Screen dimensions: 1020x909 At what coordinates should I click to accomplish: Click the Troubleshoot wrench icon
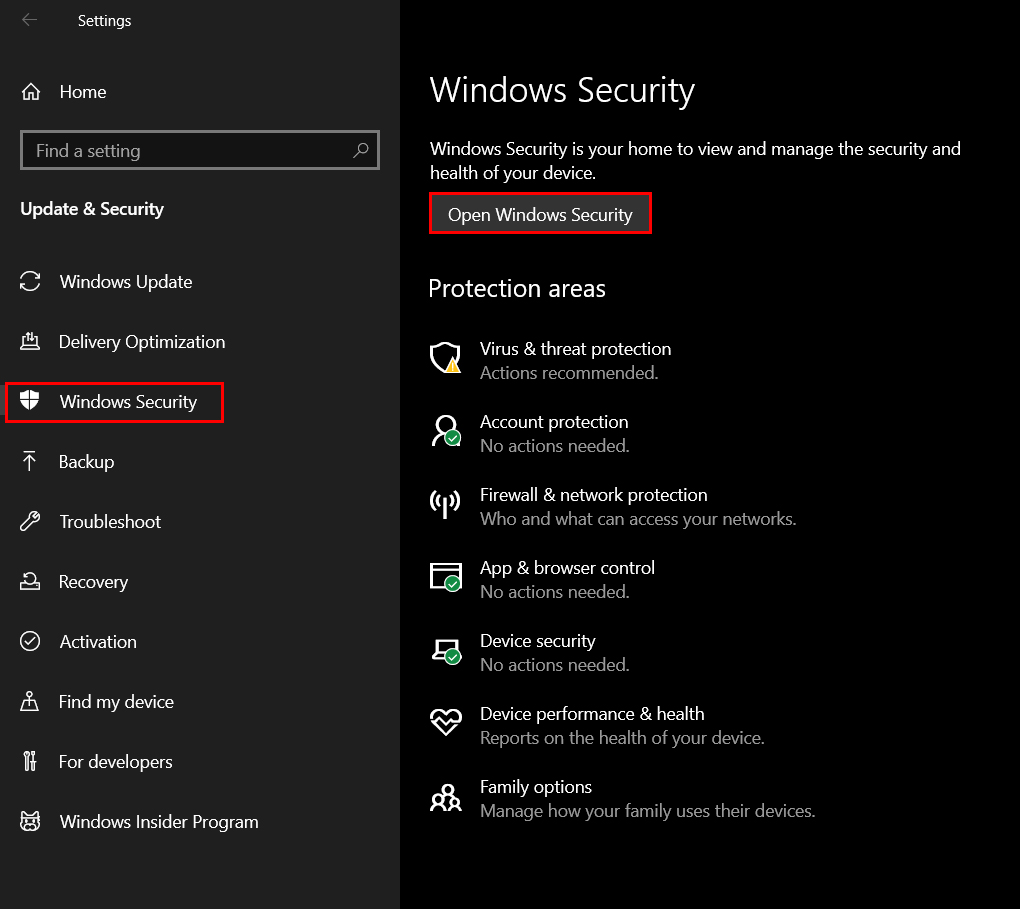(x=30, y=521)
